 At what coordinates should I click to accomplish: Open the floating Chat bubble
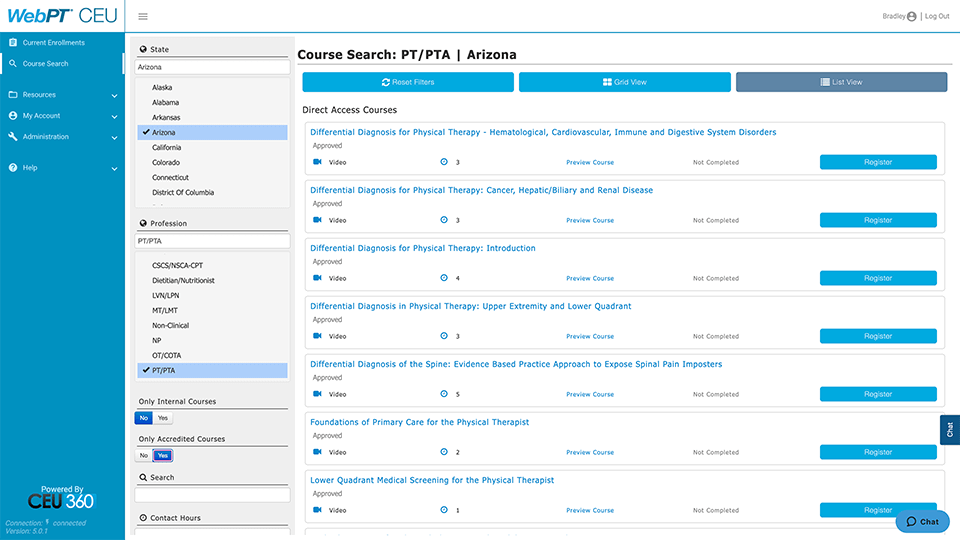[921, 521]
